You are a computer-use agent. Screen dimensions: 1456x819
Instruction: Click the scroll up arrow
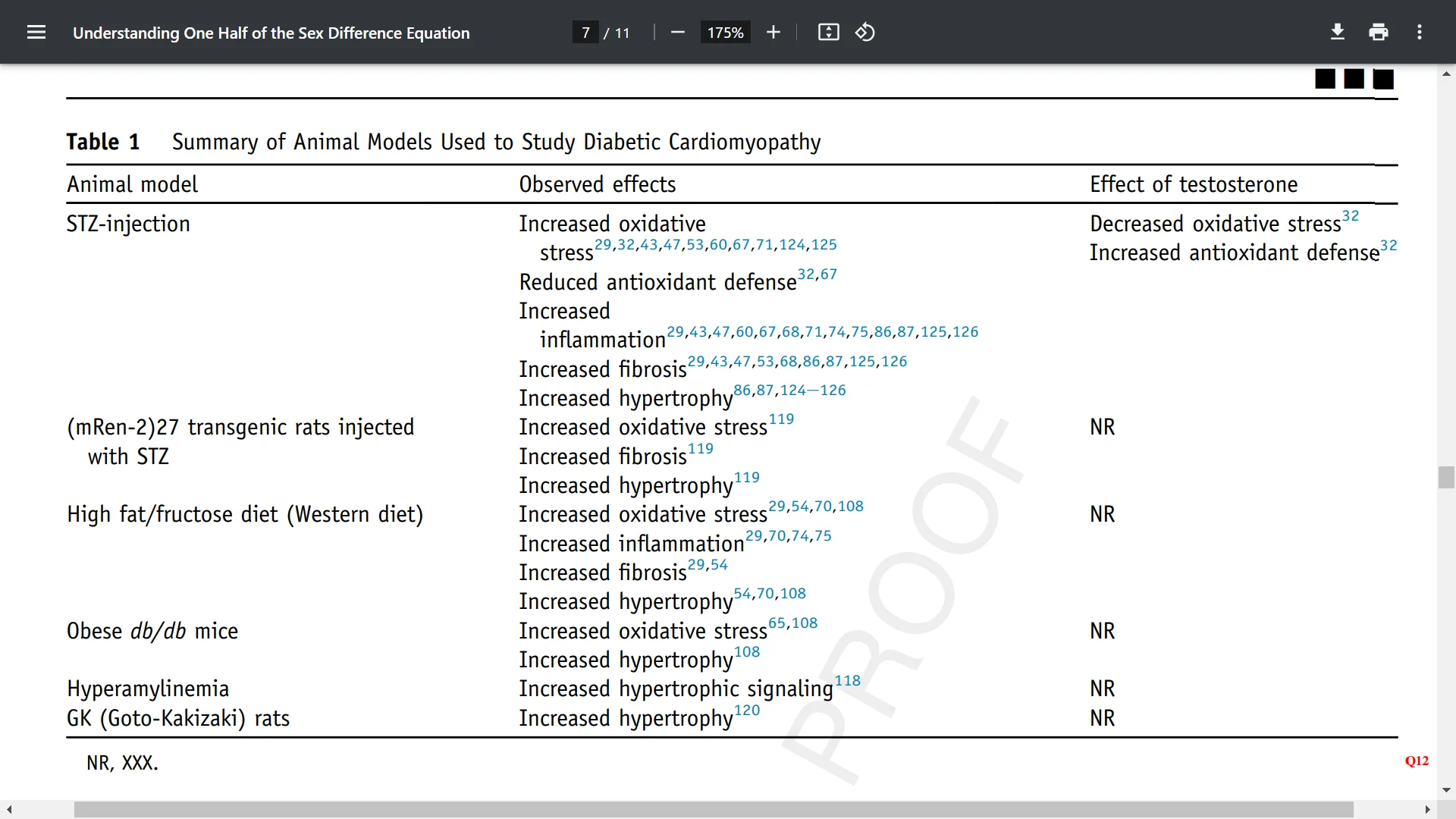coord(1446,74)
